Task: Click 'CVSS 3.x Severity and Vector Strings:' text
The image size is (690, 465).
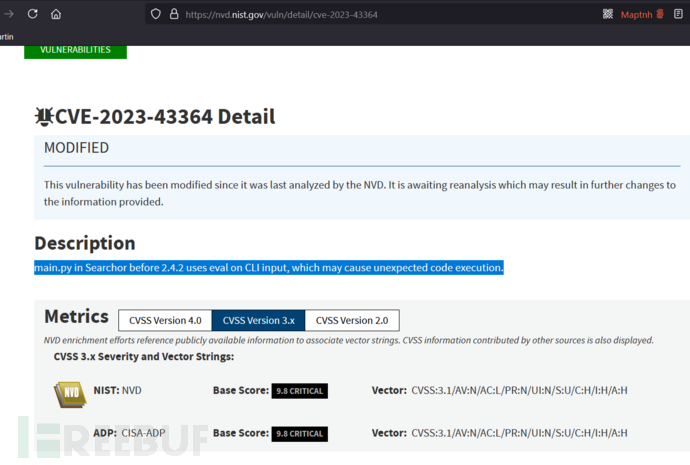Action: 144,356
